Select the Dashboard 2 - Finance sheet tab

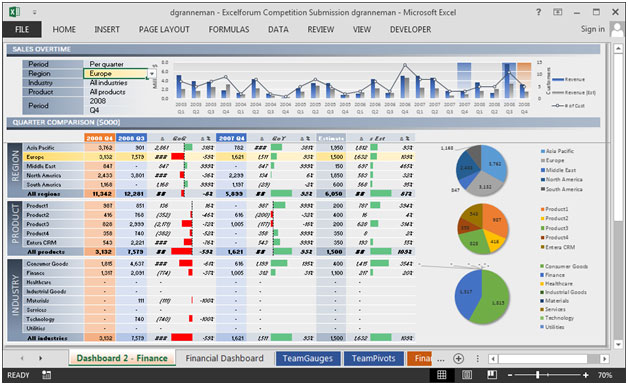tap(122, 358)
